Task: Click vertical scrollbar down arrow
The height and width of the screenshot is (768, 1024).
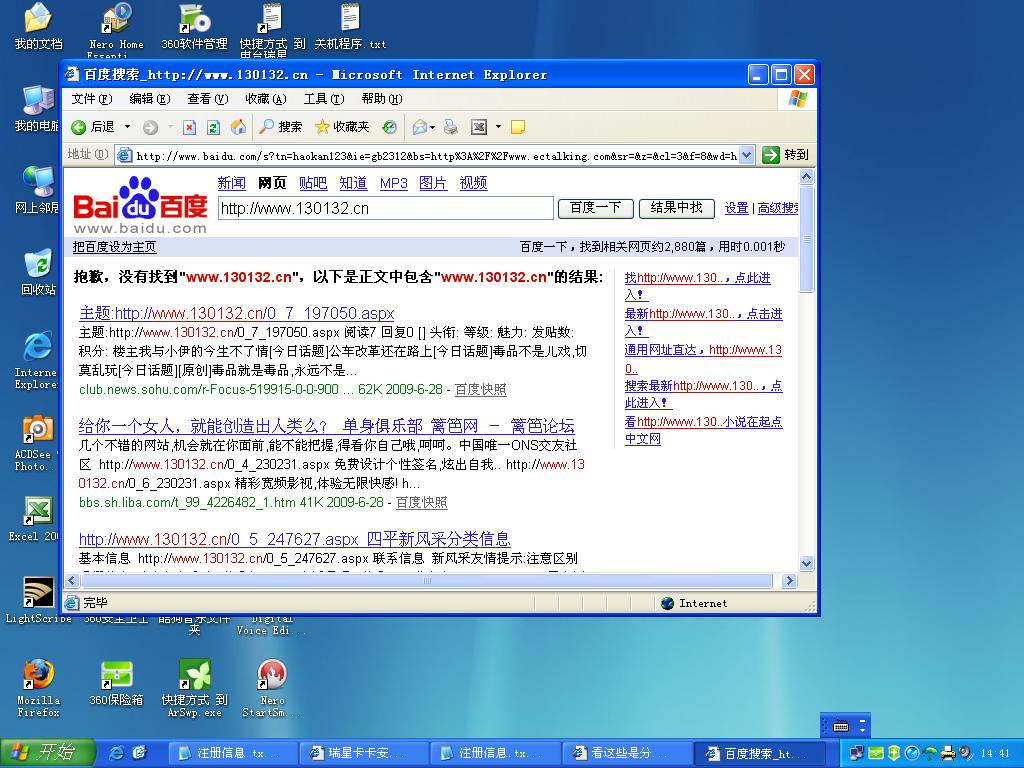Action: pyautogui.click(x=807, y=564)
